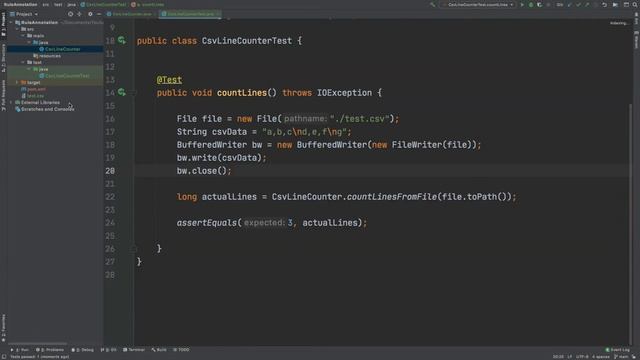This screenshot has height=360, width=640.
Task: Toggle the Favorites side tab
Action: (x=3, y=327)
